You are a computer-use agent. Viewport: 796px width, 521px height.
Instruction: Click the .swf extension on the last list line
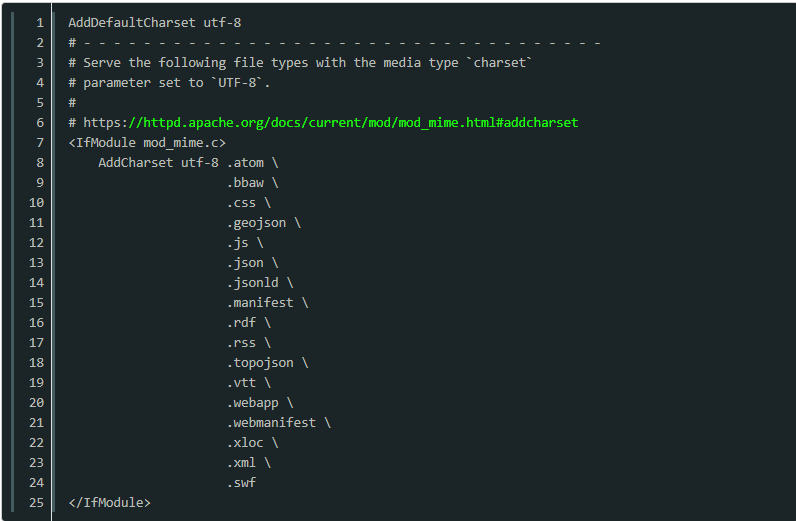241,482
